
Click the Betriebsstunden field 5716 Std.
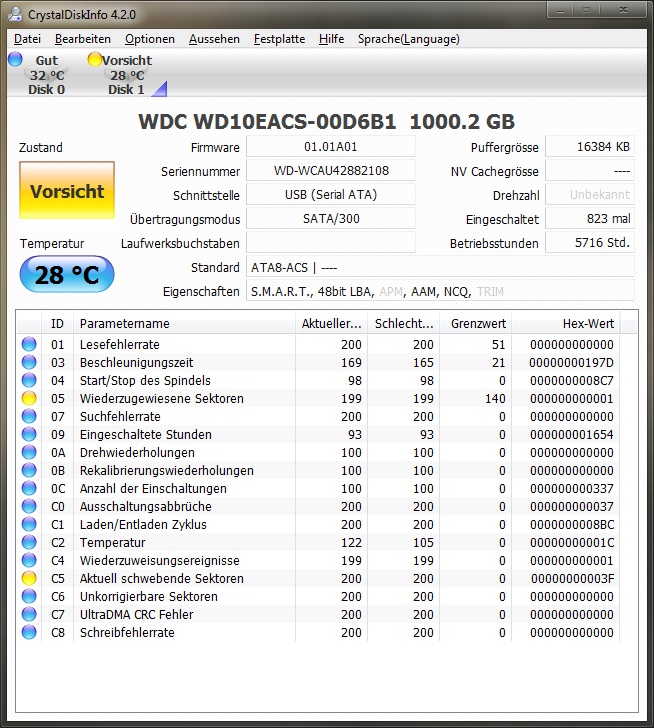click(x=589, y=243)
